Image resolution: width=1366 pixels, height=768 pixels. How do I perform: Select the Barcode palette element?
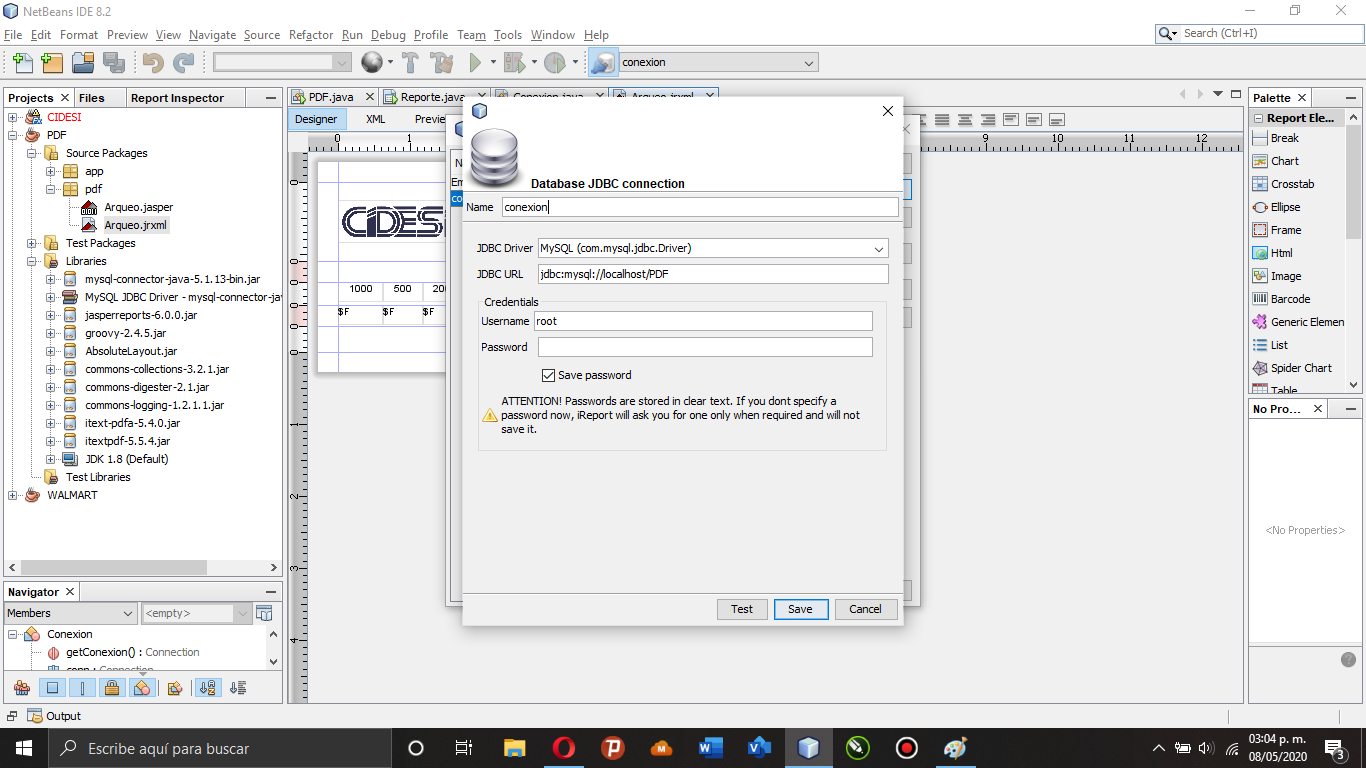[1281, 299]
